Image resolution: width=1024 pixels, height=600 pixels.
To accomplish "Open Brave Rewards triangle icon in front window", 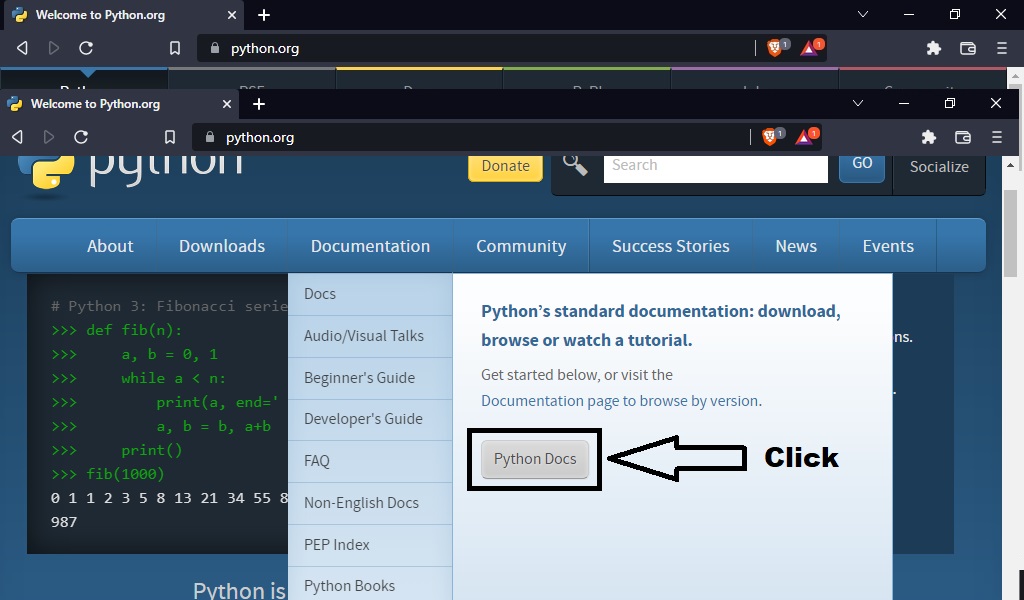I will [806, 136].
